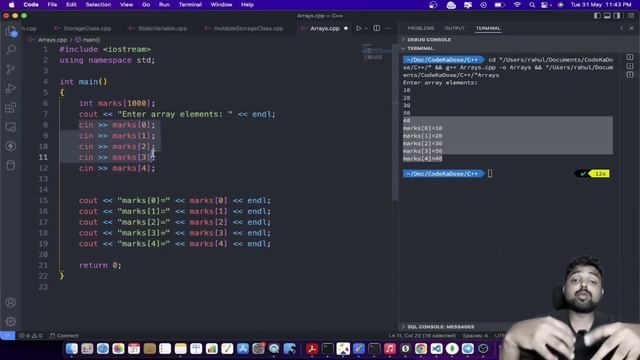This screenshot has height=360, width=640.
Task: Select the first terminal instance icon
Action: tap(630, 57)
